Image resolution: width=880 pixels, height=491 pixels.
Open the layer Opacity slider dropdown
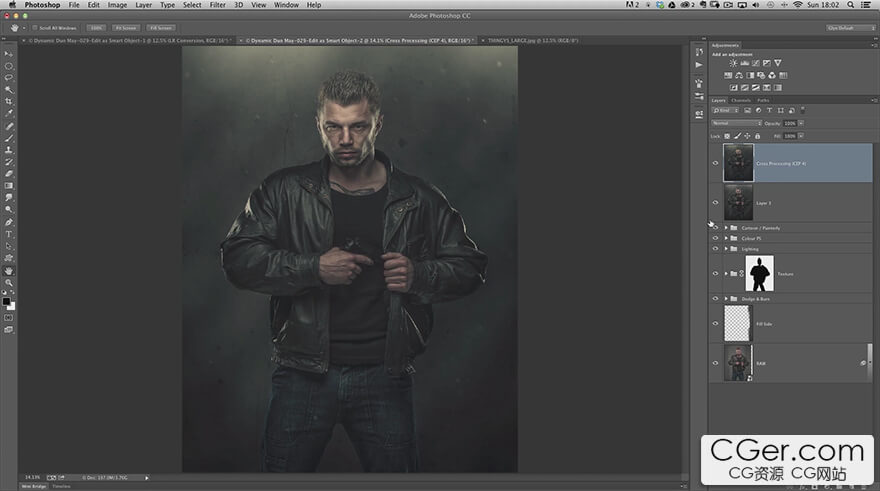[801, 123]
